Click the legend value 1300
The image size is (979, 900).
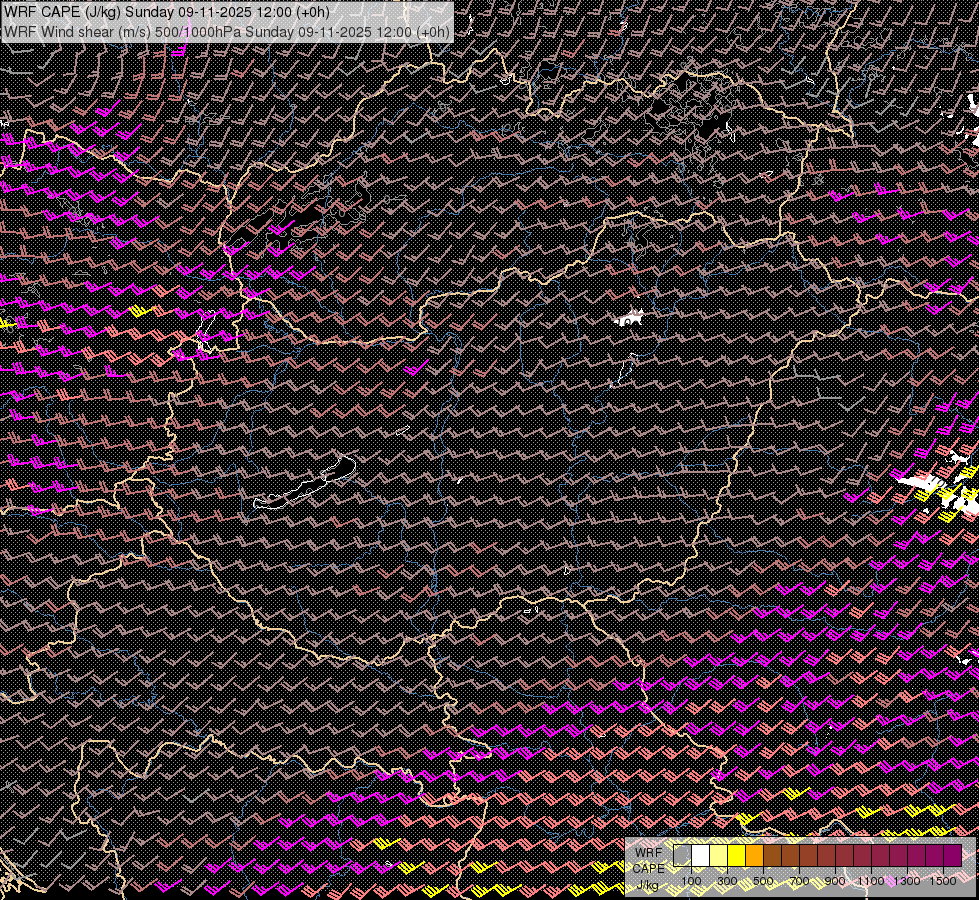click(x=907, y=881)
